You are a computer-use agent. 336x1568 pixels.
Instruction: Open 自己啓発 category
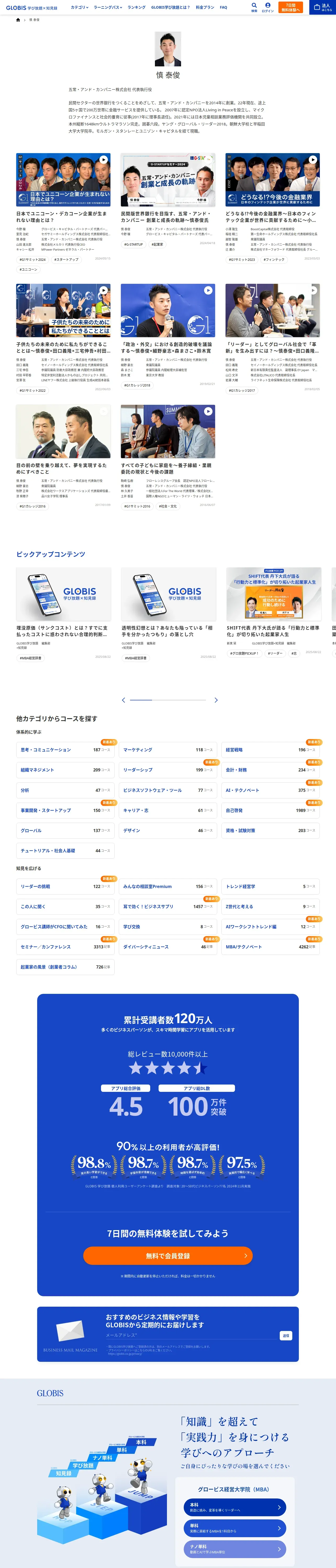click(270, 810)
